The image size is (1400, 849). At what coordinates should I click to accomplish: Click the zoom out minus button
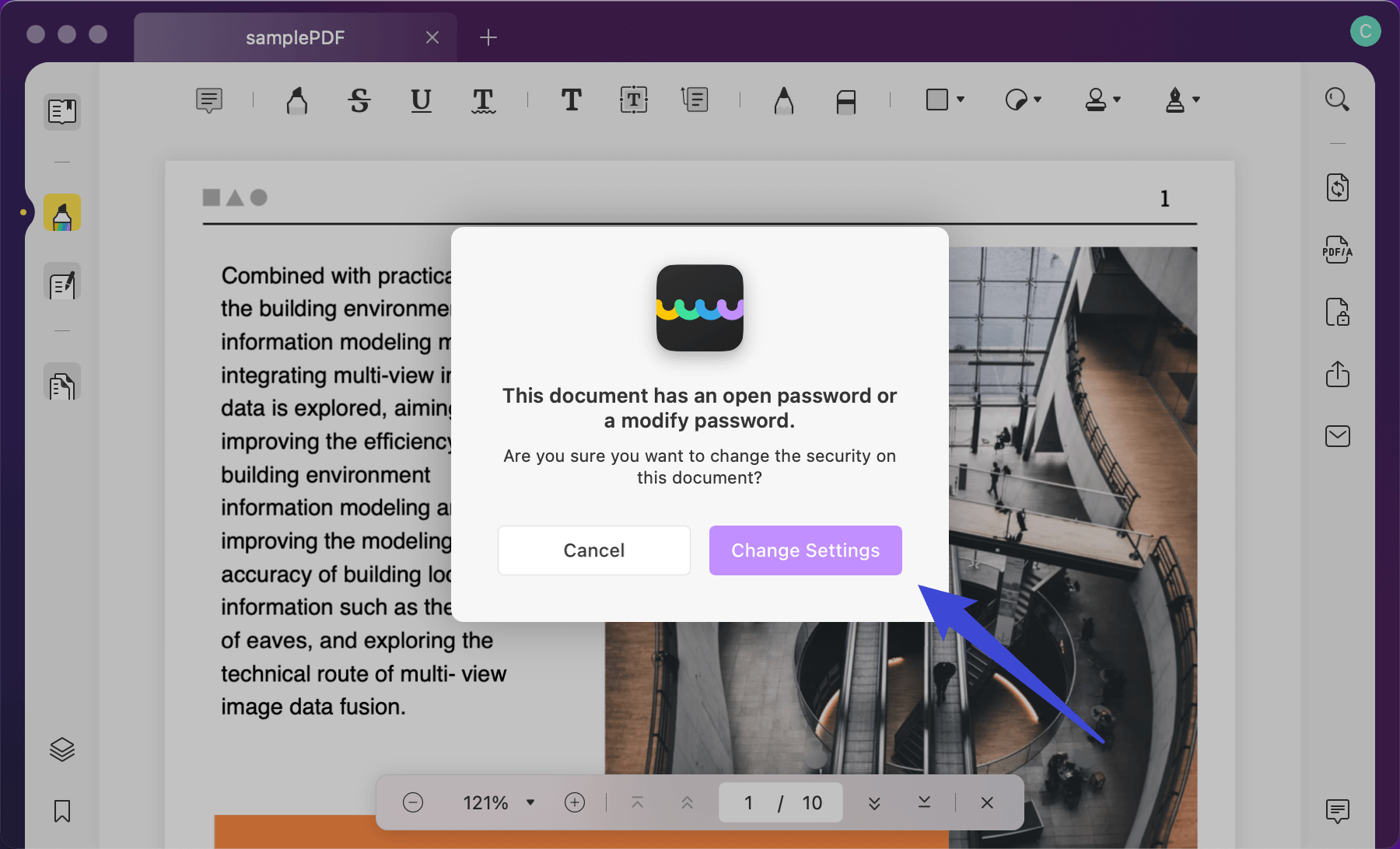click(413, 802)
